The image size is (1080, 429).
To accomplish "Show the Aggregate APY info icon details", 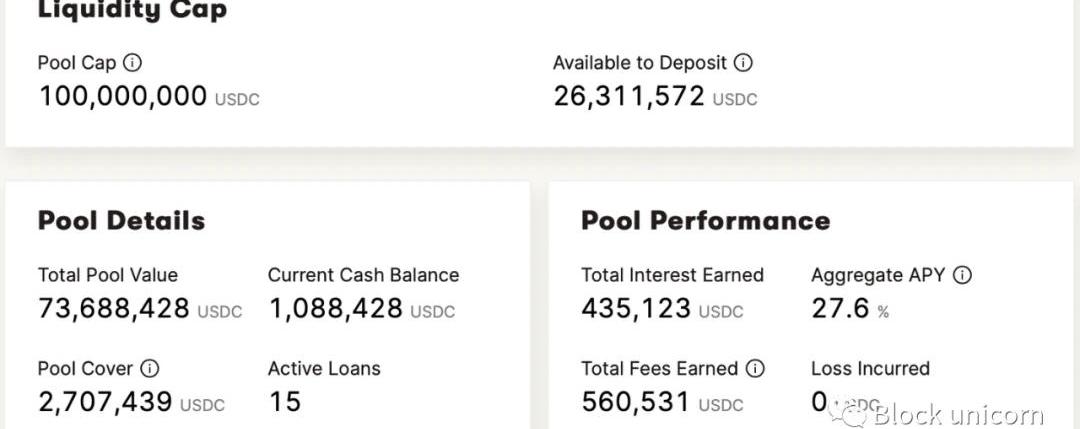I will tap(962, 275).
